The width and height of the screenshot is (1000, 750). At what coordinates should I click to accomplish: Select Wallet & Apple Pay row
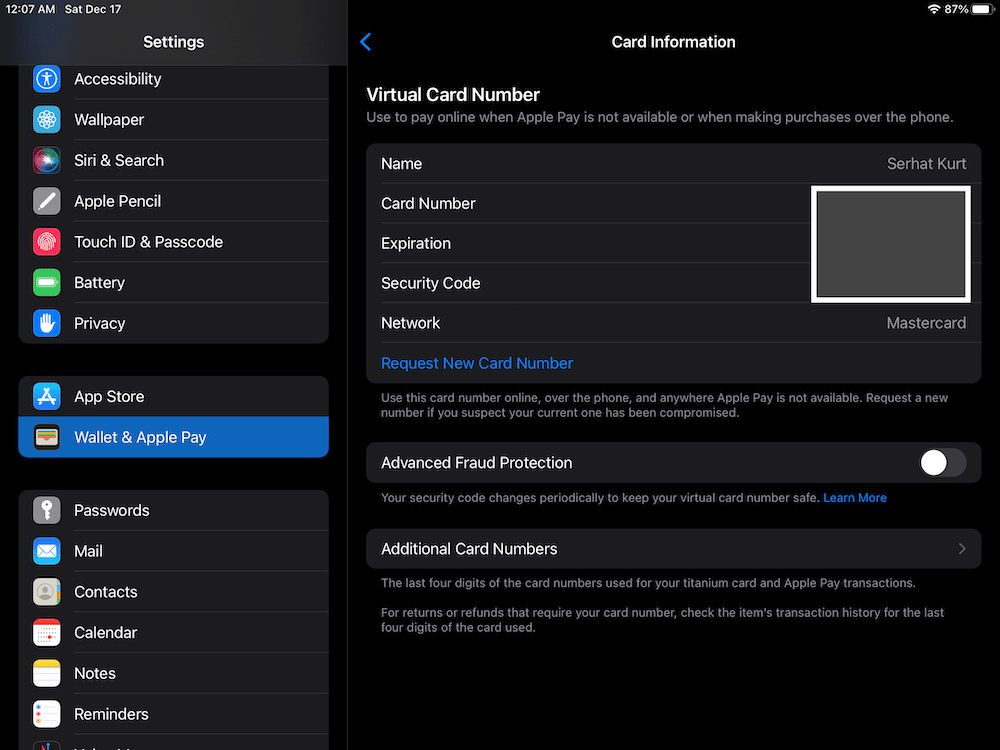173,438
